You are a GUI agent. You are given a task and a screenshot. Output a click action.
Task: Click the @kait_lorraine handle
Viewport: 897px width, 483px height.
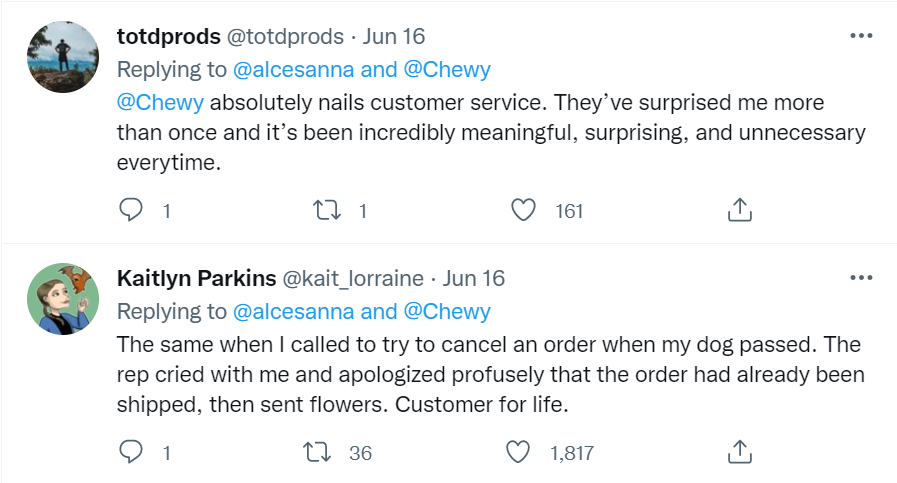(x=356, y=278)
